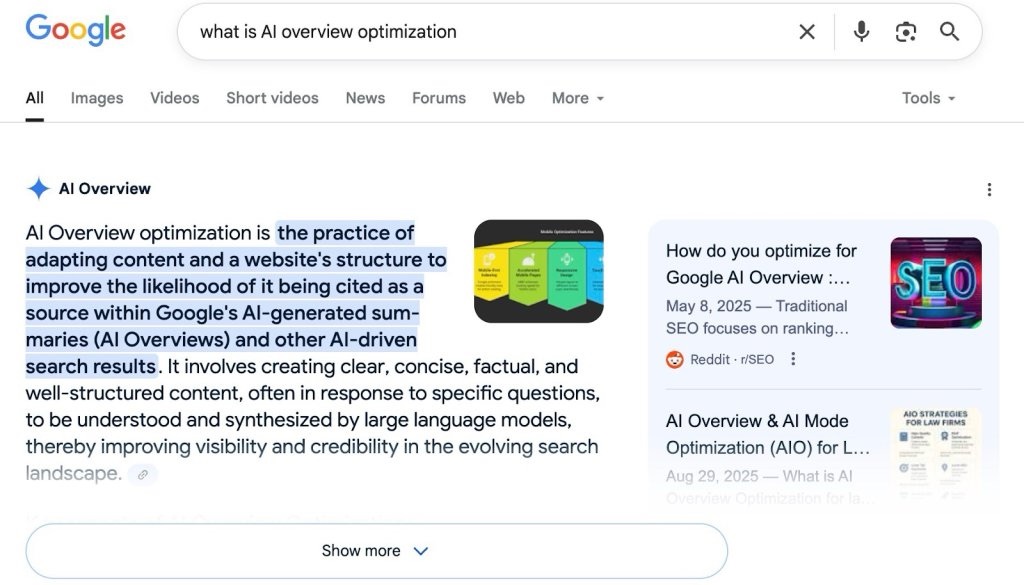Open the Reddit AI Overview discussion link
This screenshot has height=585, width=1024.
(x=762, y=264)
